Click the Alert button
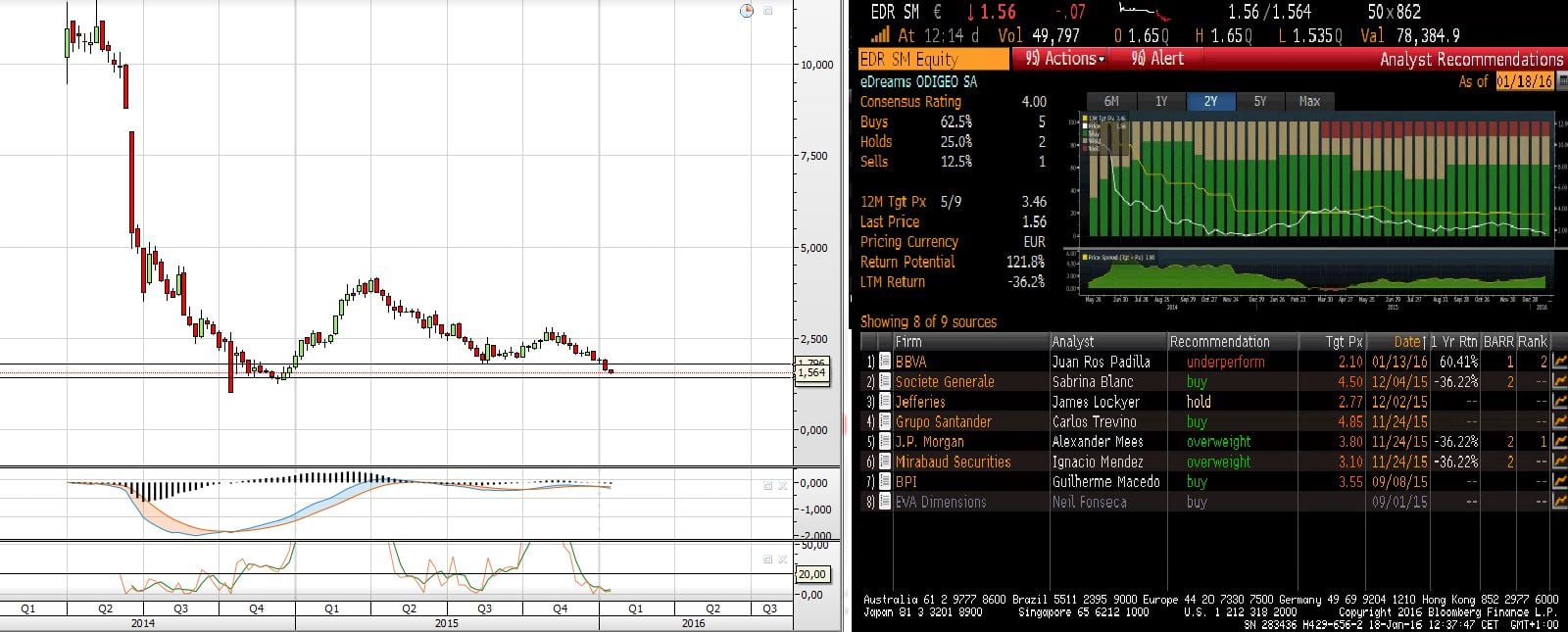Image resolution: width=1568 pixels, height=632 pixels. pos(1157,59)
